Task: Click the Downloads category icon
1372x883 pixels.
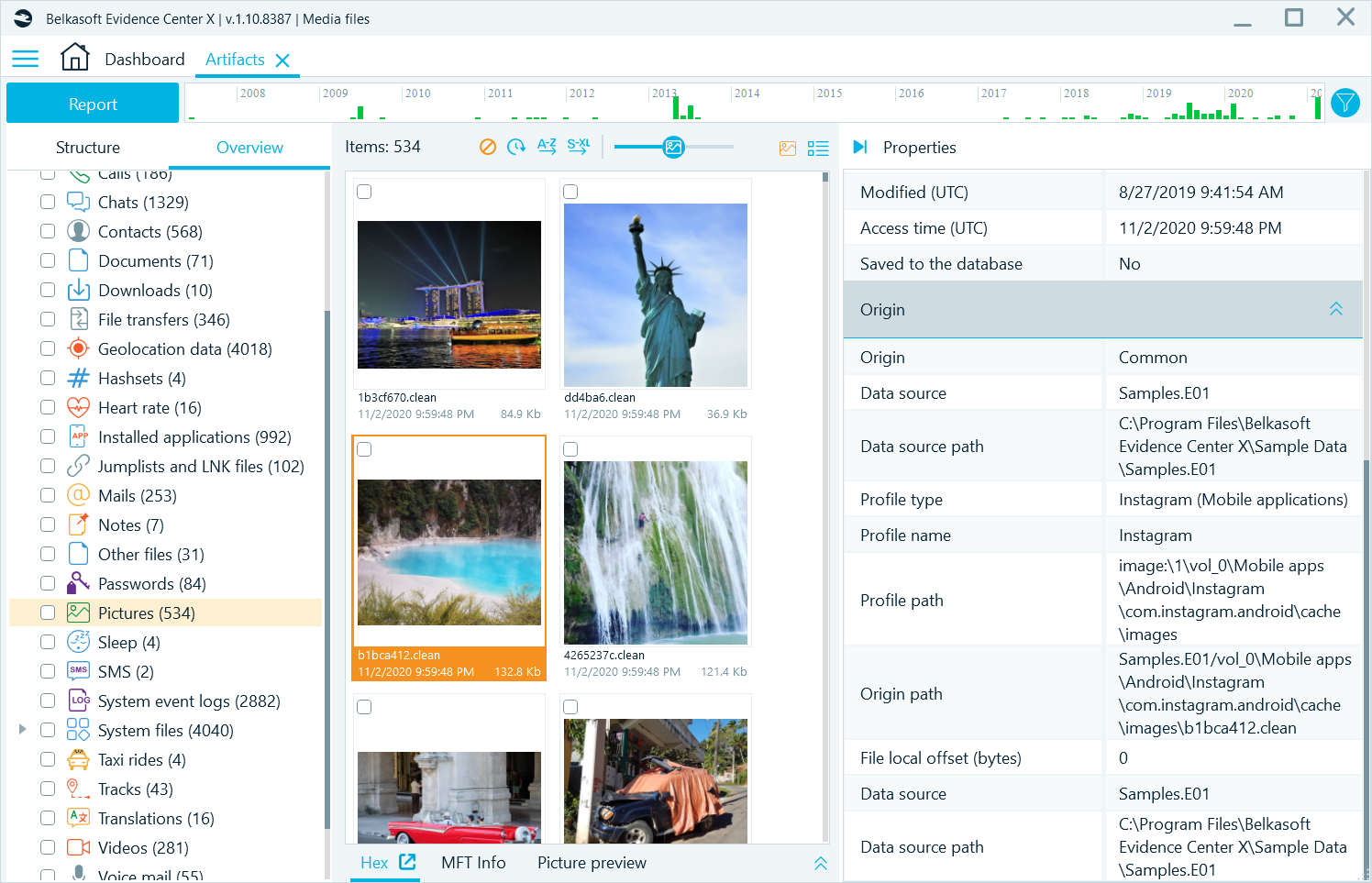Action: coord(78,290)
